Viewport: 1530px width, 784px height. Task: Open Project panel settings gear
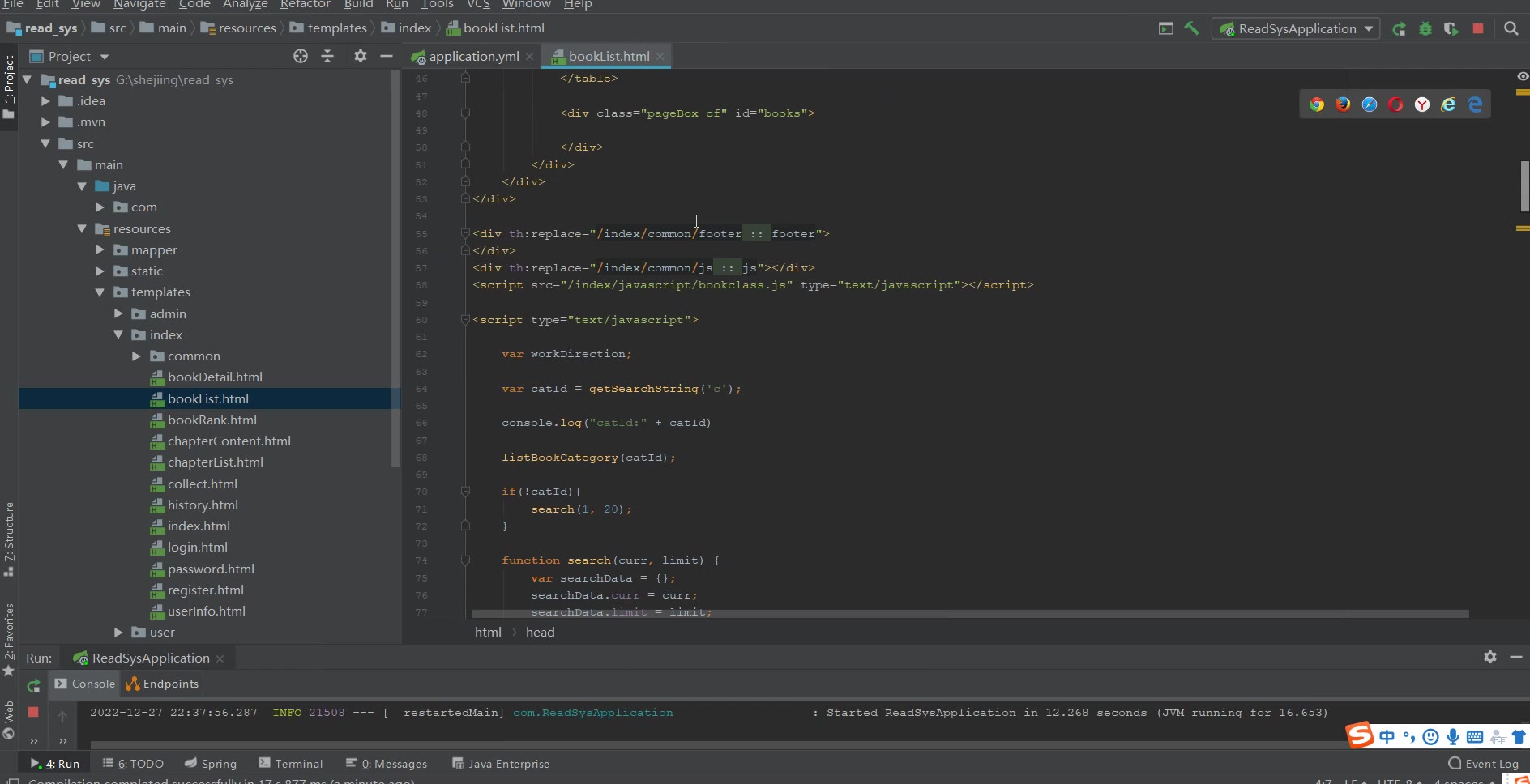(x=361, y=56)
